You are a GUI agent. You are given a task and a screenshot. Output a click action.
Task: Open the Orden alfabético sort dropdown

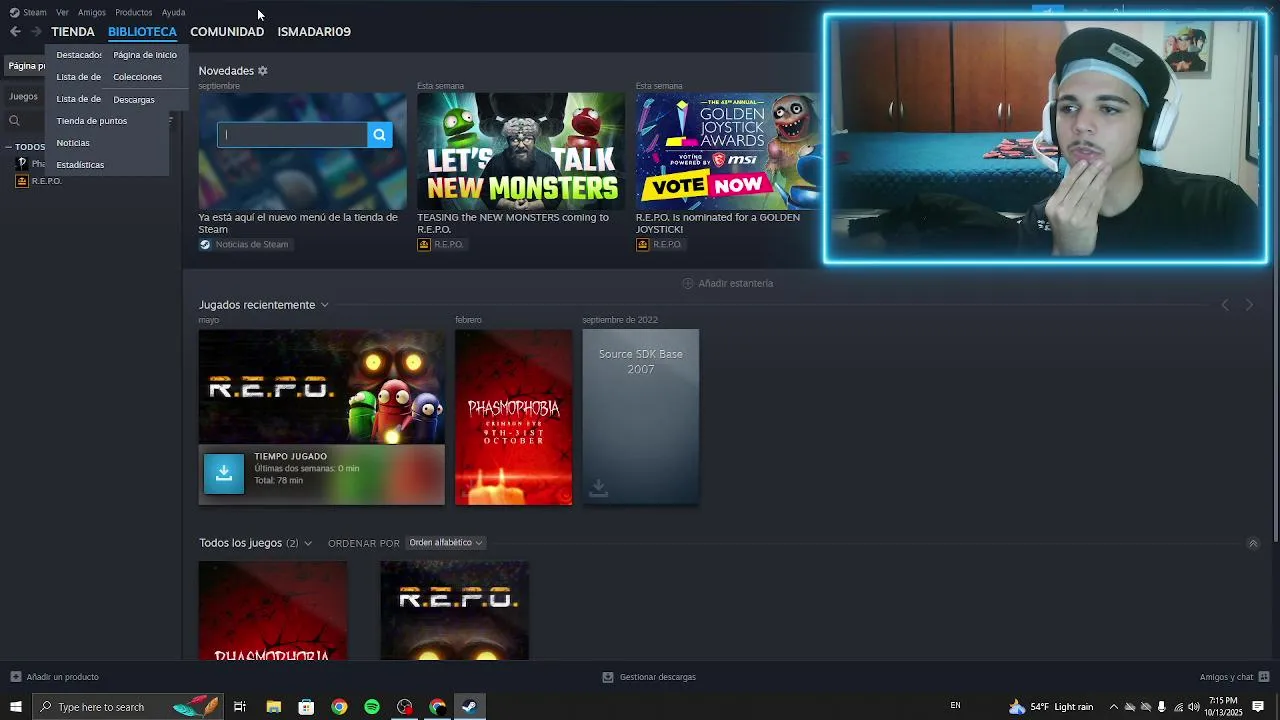(x=446, y=543)
